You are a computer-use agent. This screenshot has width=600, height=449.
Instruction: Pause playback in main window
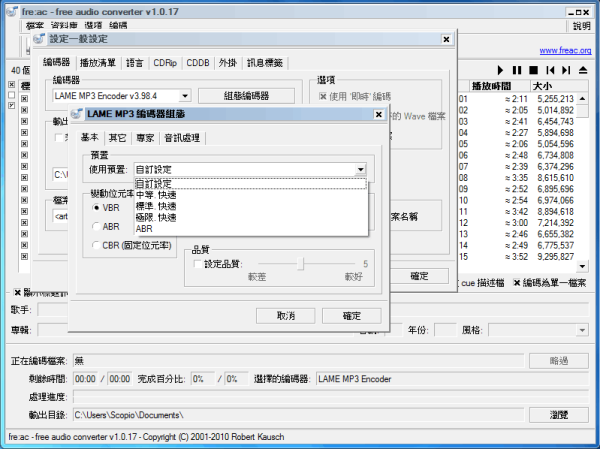(517, 70)
